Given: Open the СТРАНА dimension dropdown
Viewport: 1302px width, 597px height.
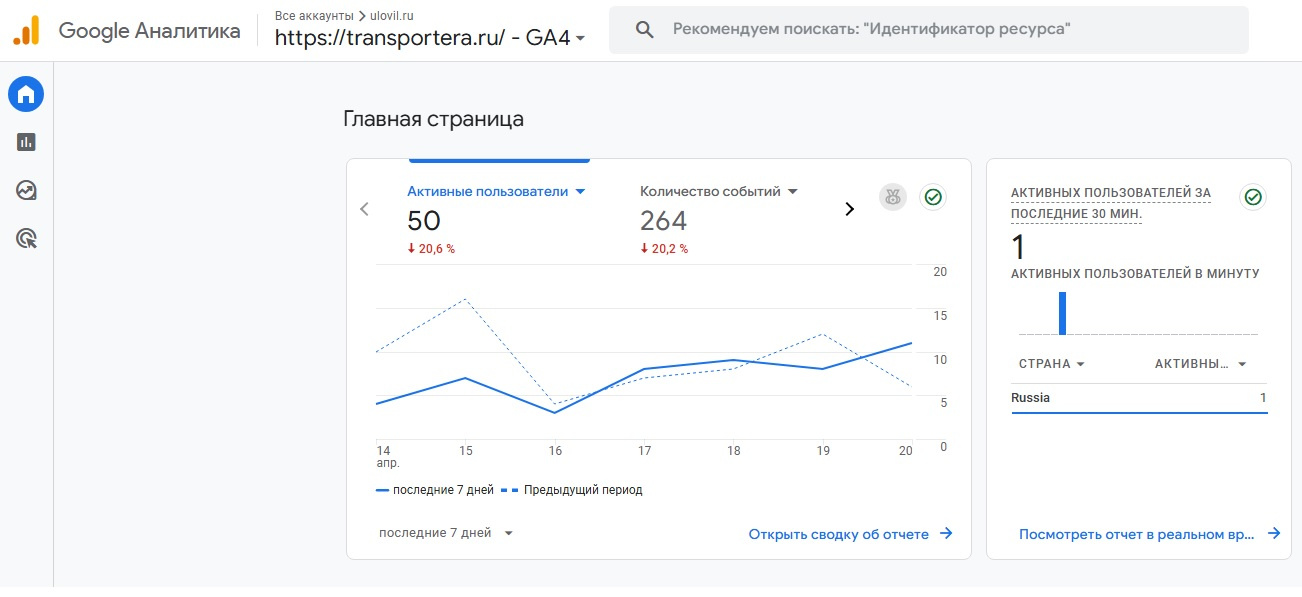Looking at the screenshot, I should click(x=1051, y=364).
